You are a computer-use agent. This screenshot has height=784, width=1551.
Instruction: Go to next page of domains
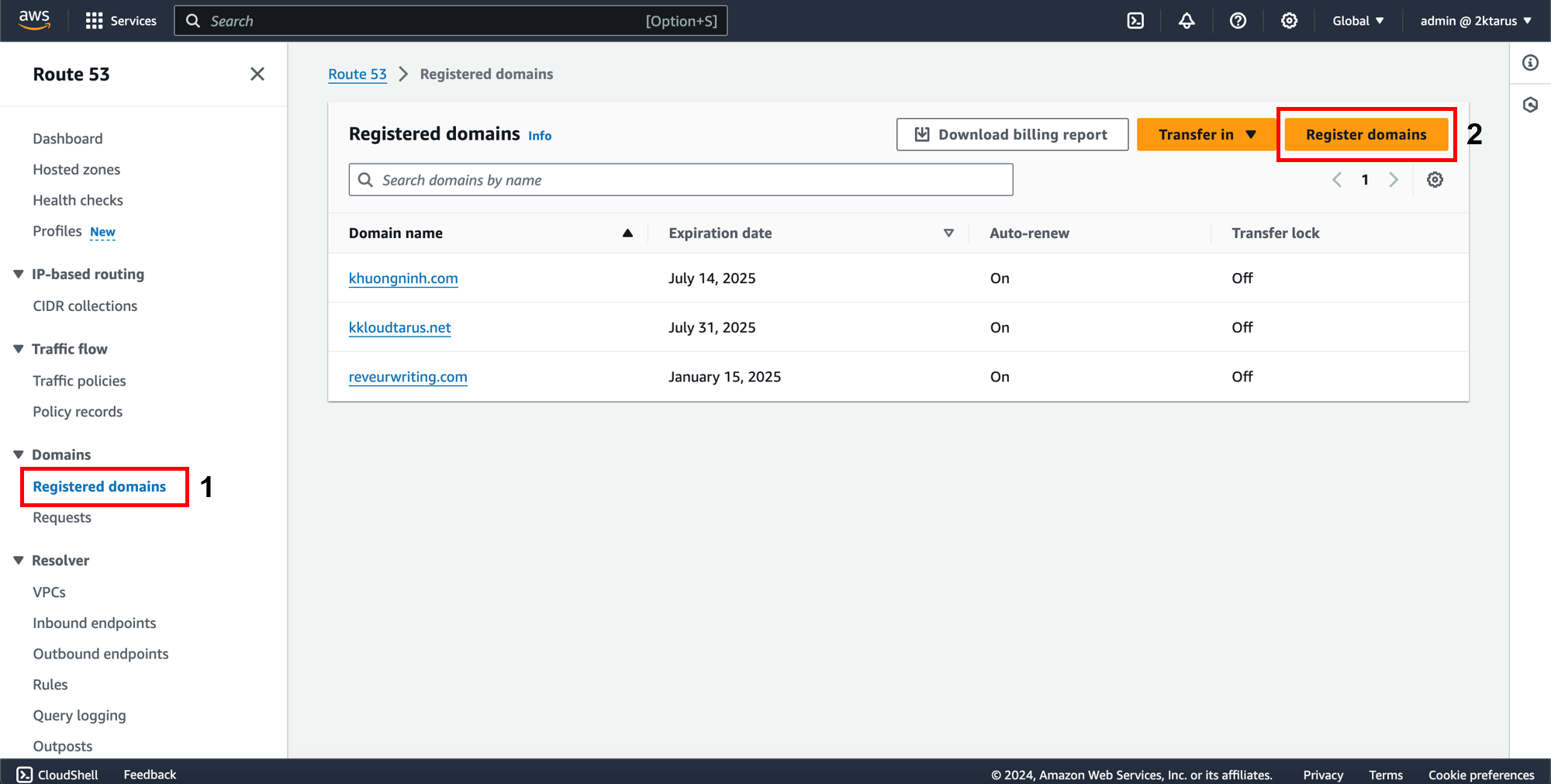click(x=1394, y=180)
